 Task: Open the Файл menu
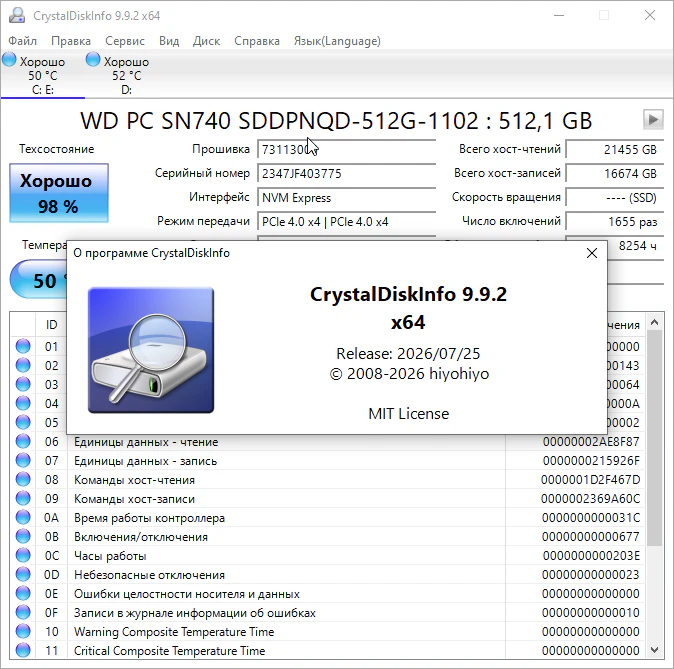22,41
